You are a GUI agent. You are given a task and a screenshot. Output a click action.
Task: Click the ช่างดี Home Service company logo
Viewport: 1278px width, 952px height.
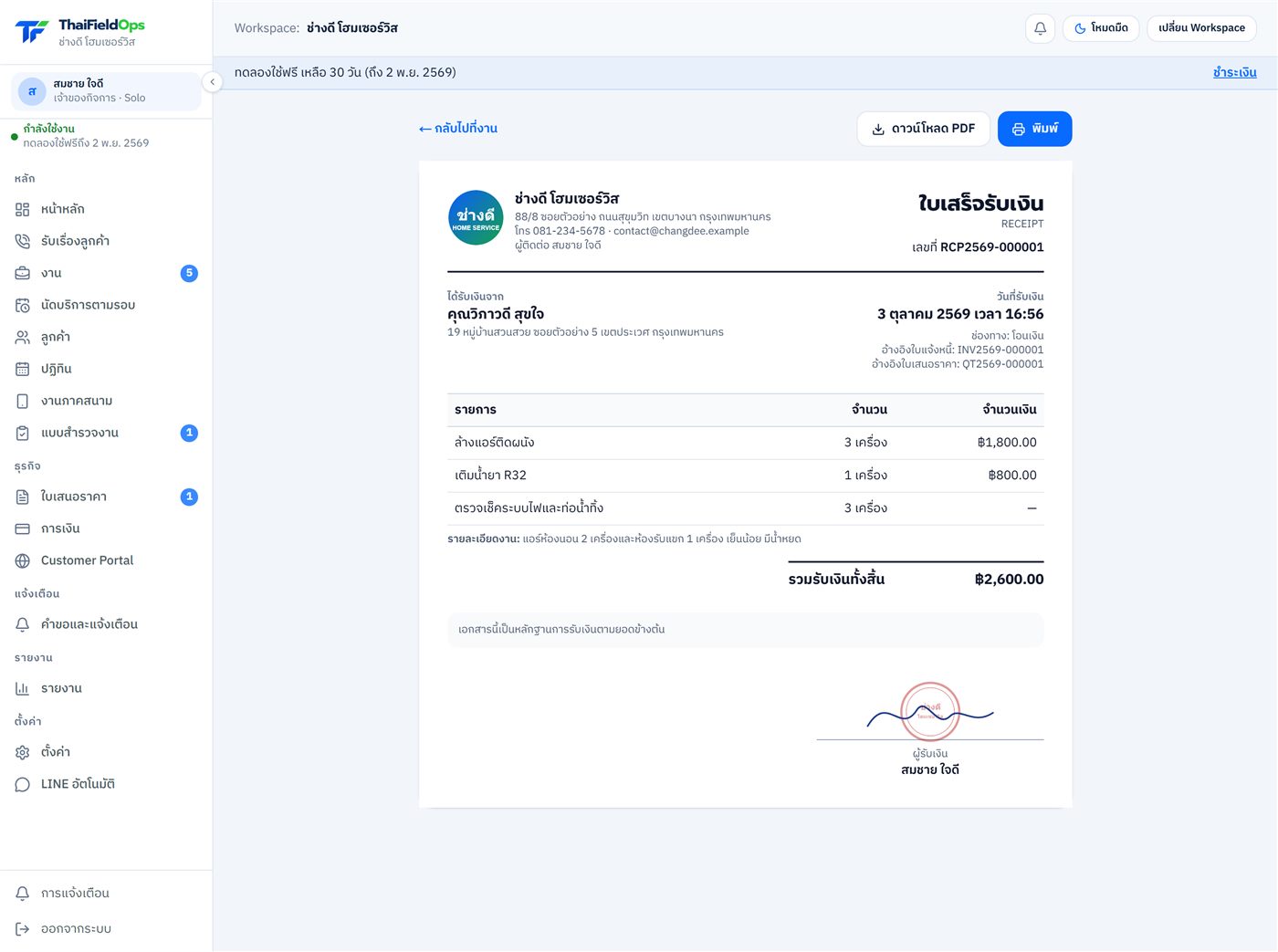(476, 218)
